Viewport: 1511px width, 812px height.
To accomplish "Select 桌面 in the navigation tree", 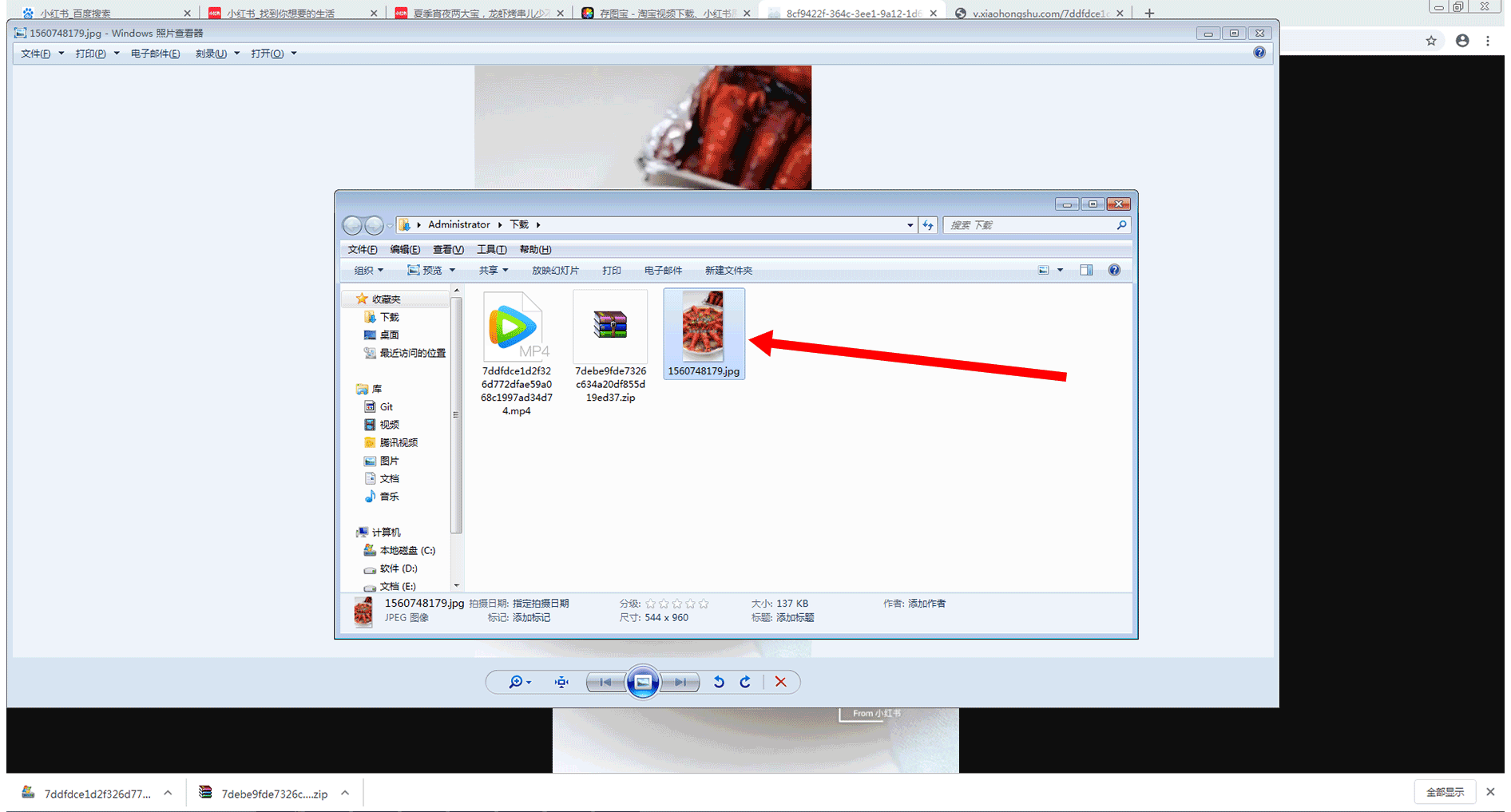I will pyautogui.click(x=389, y=335).
